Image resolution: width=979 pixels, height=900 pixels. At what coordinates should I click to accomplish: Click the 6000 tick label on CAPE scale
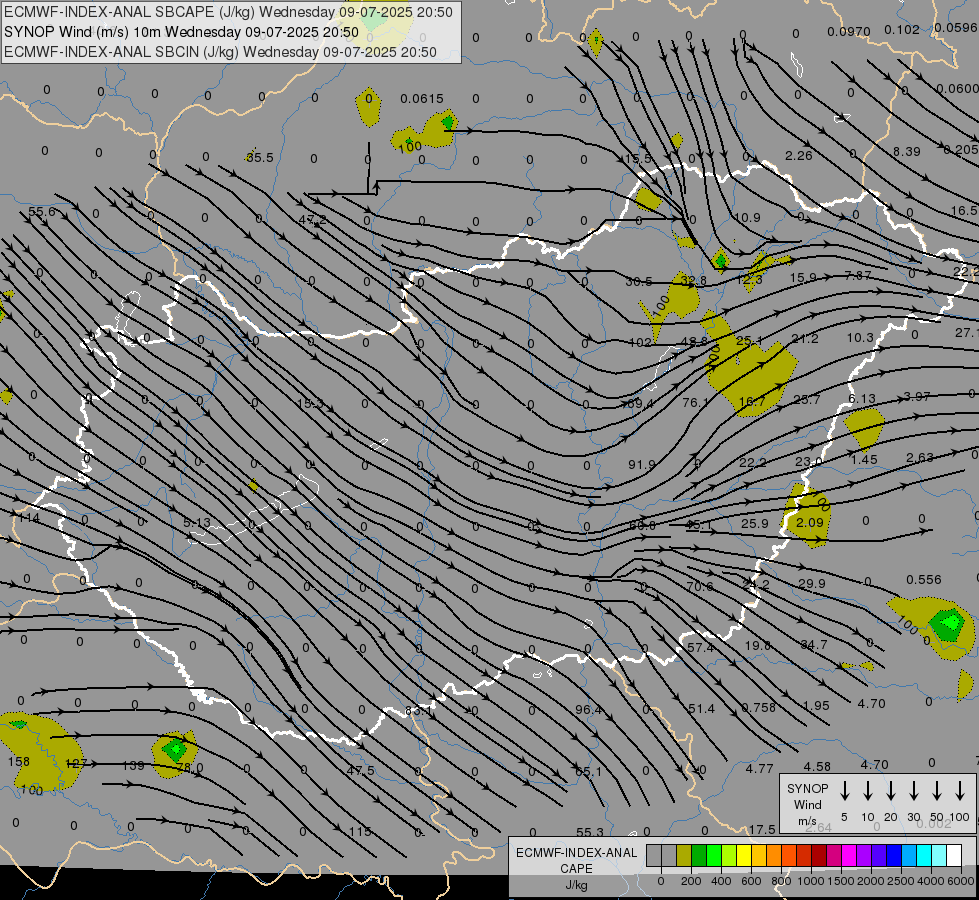(x=962, y=881)
